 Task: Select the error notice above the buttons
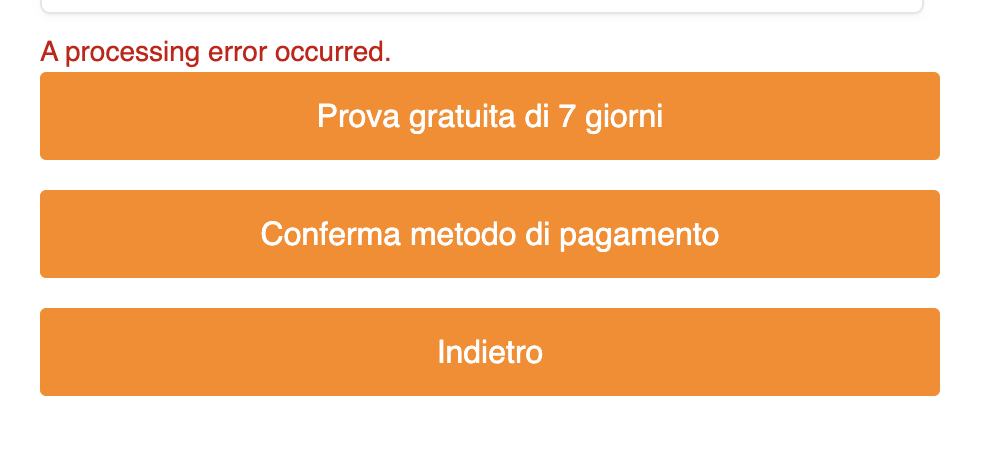[x=215, y=52]
